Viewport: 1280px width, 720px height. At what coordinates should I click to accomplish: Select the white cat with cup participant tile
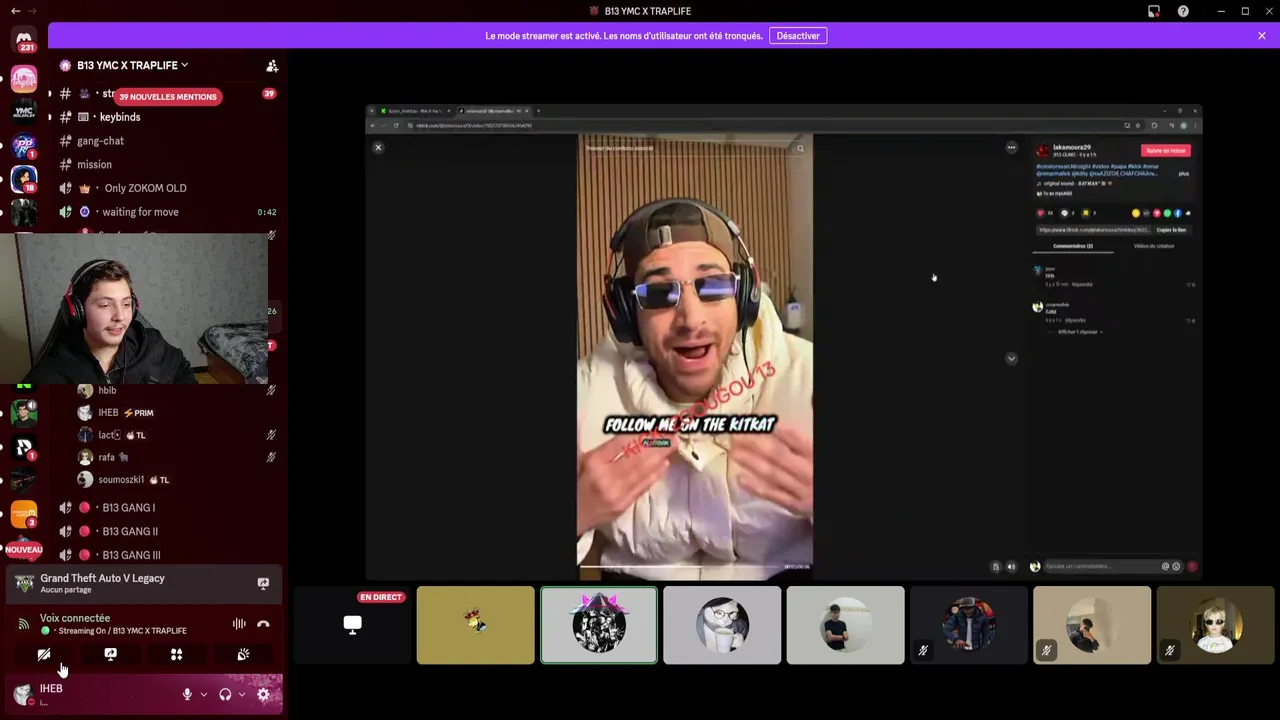pos(722,625)
